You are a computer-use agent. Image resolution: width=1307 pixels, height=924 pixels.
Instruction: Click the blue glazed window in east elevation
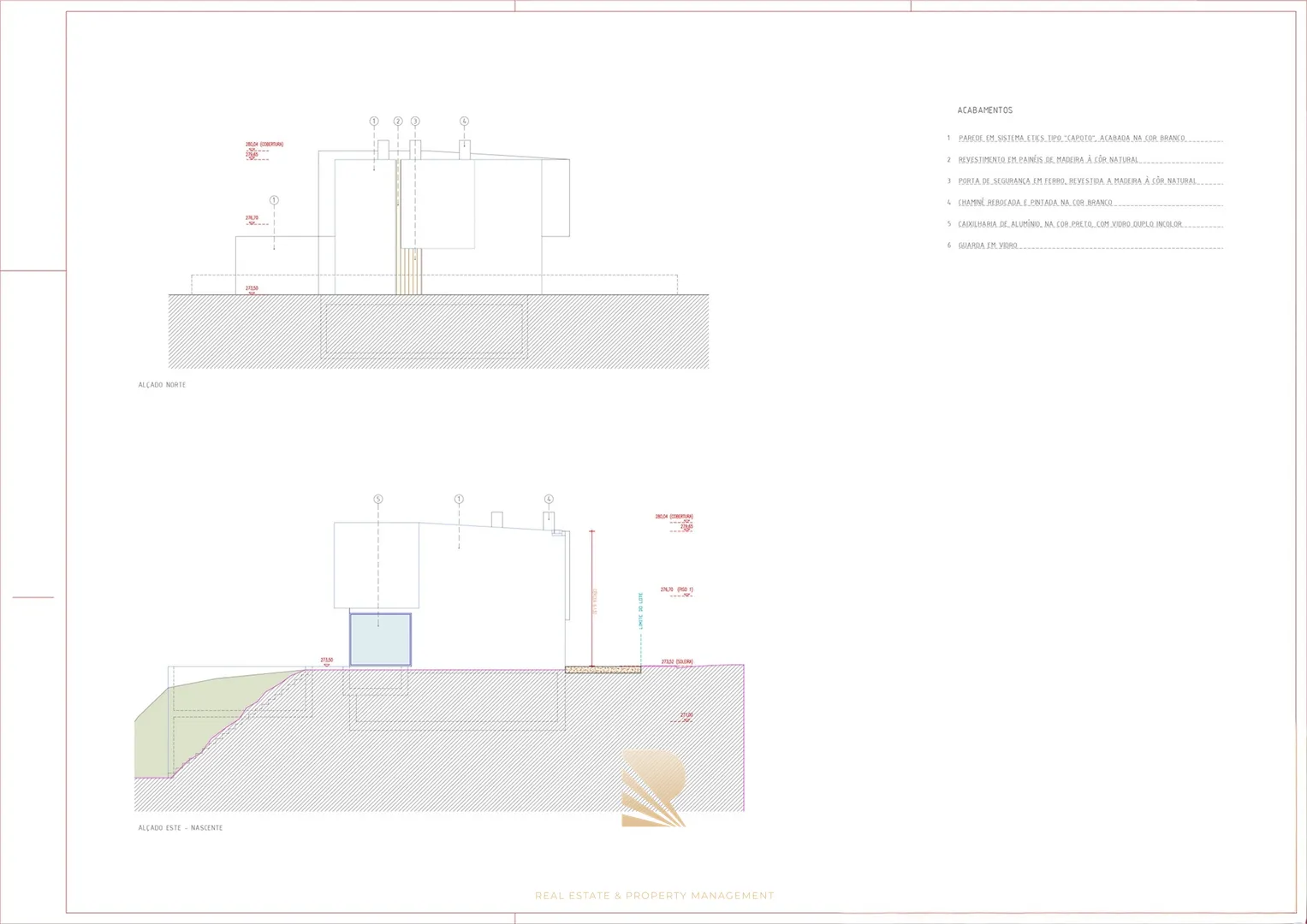point(380,639)
